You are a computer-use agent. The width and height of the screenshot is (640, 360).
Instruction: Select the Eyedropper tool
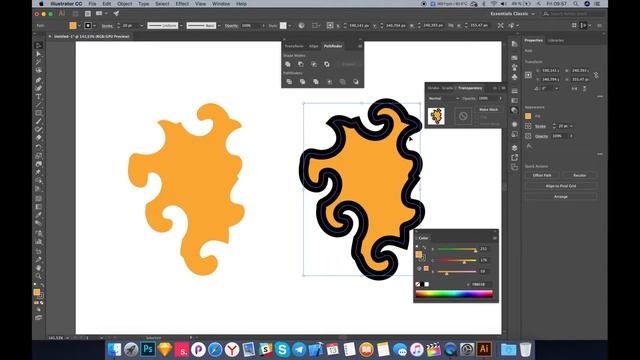38,215
